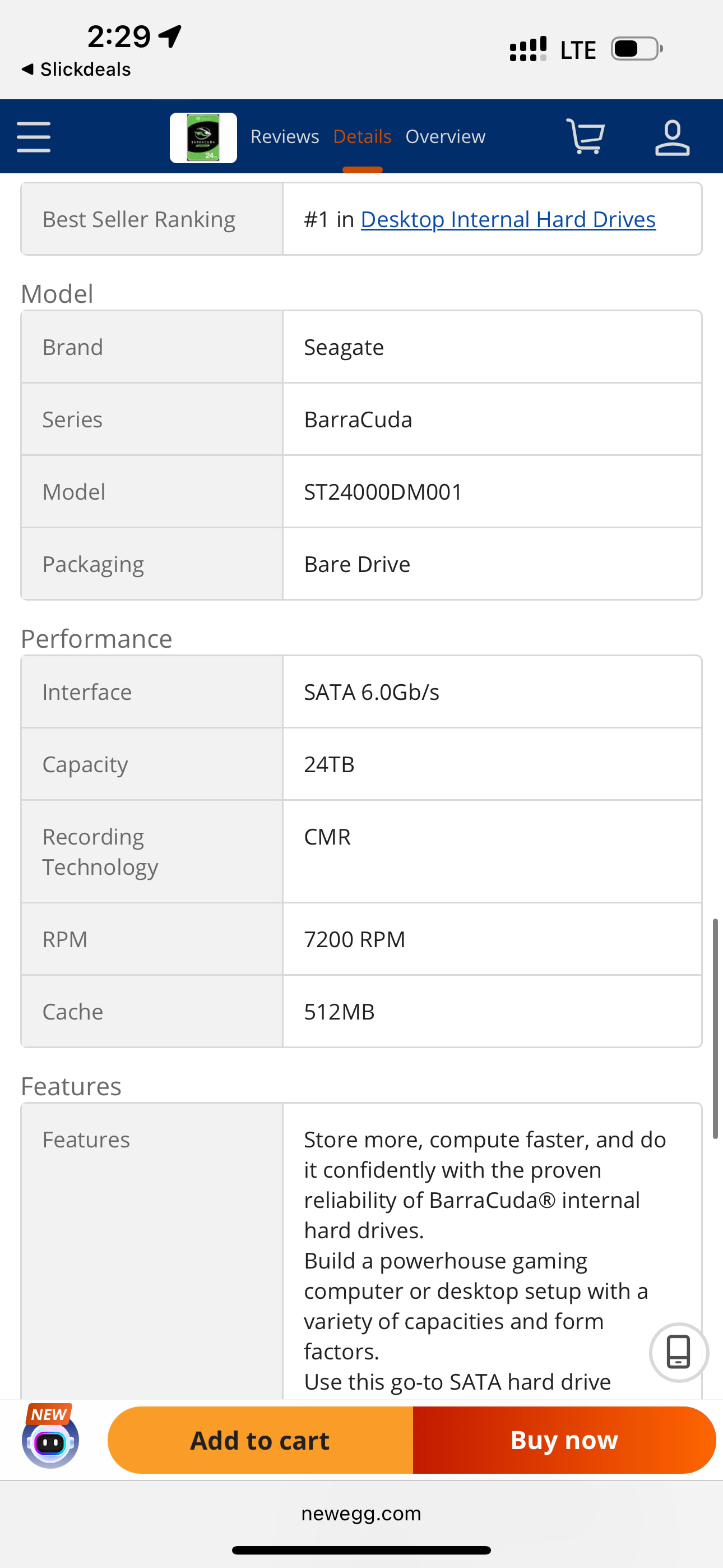Tap the 24TB capacity value
Viewport: 723px width, 1568px height.
(329, 764)
